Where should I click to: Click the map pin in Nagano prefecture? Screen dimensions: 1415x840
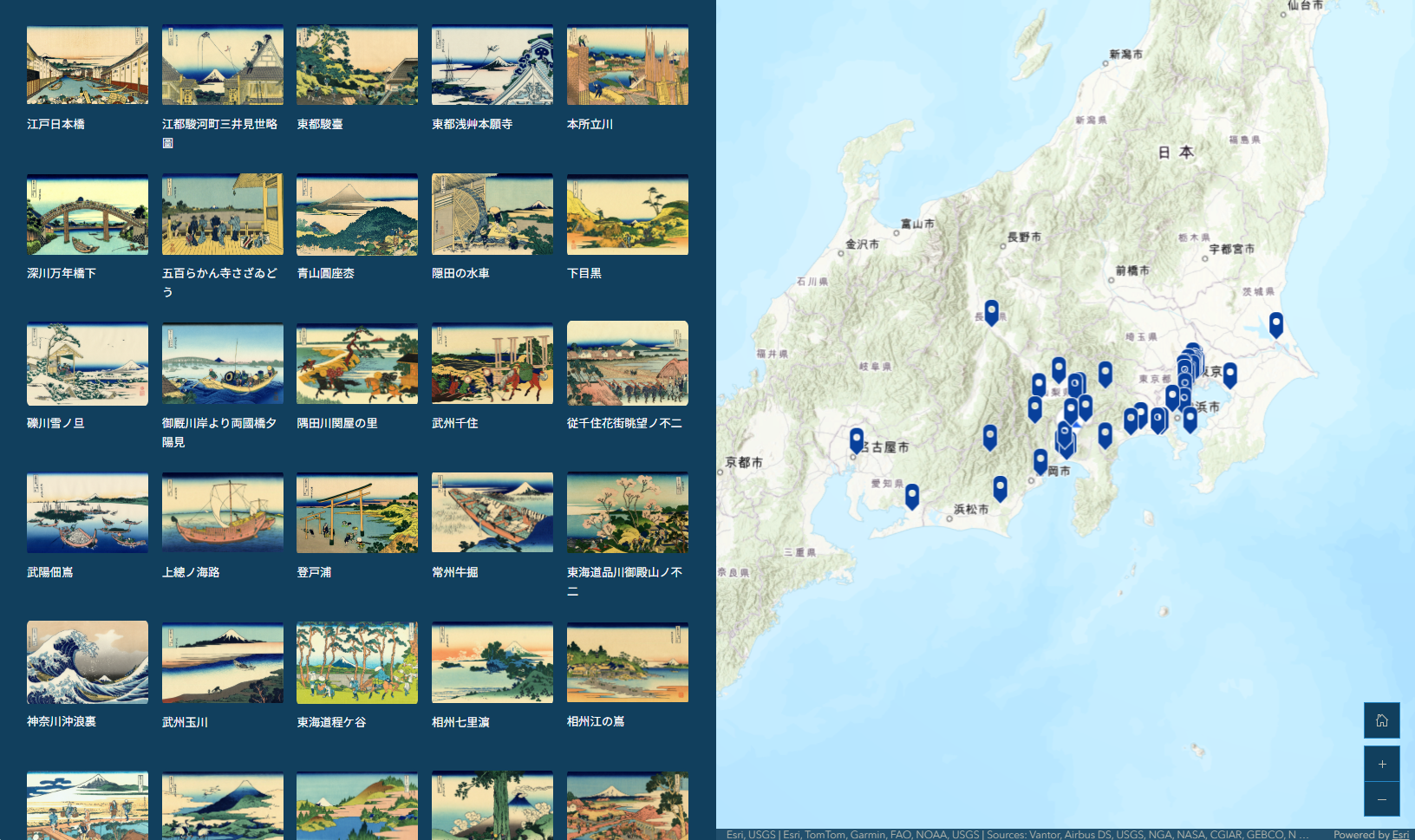click(991, 311)
